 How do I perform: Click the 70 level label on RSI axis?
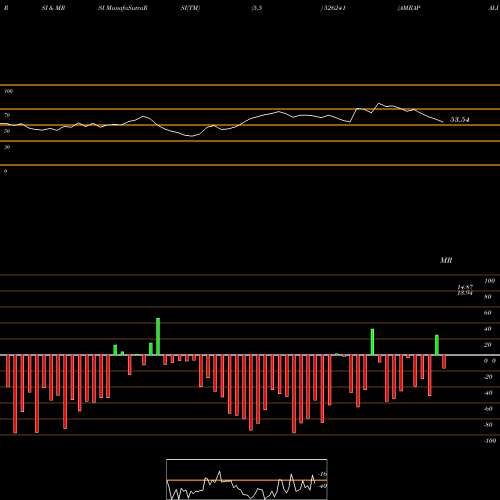7,115
